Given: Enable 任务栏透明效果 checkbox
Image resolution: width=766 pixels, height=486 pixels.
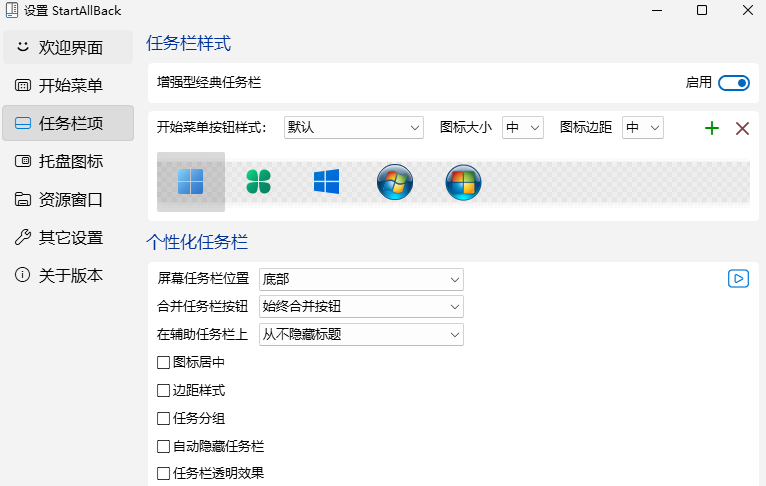Looking at the screenshot, I should [x=164, y=473].
